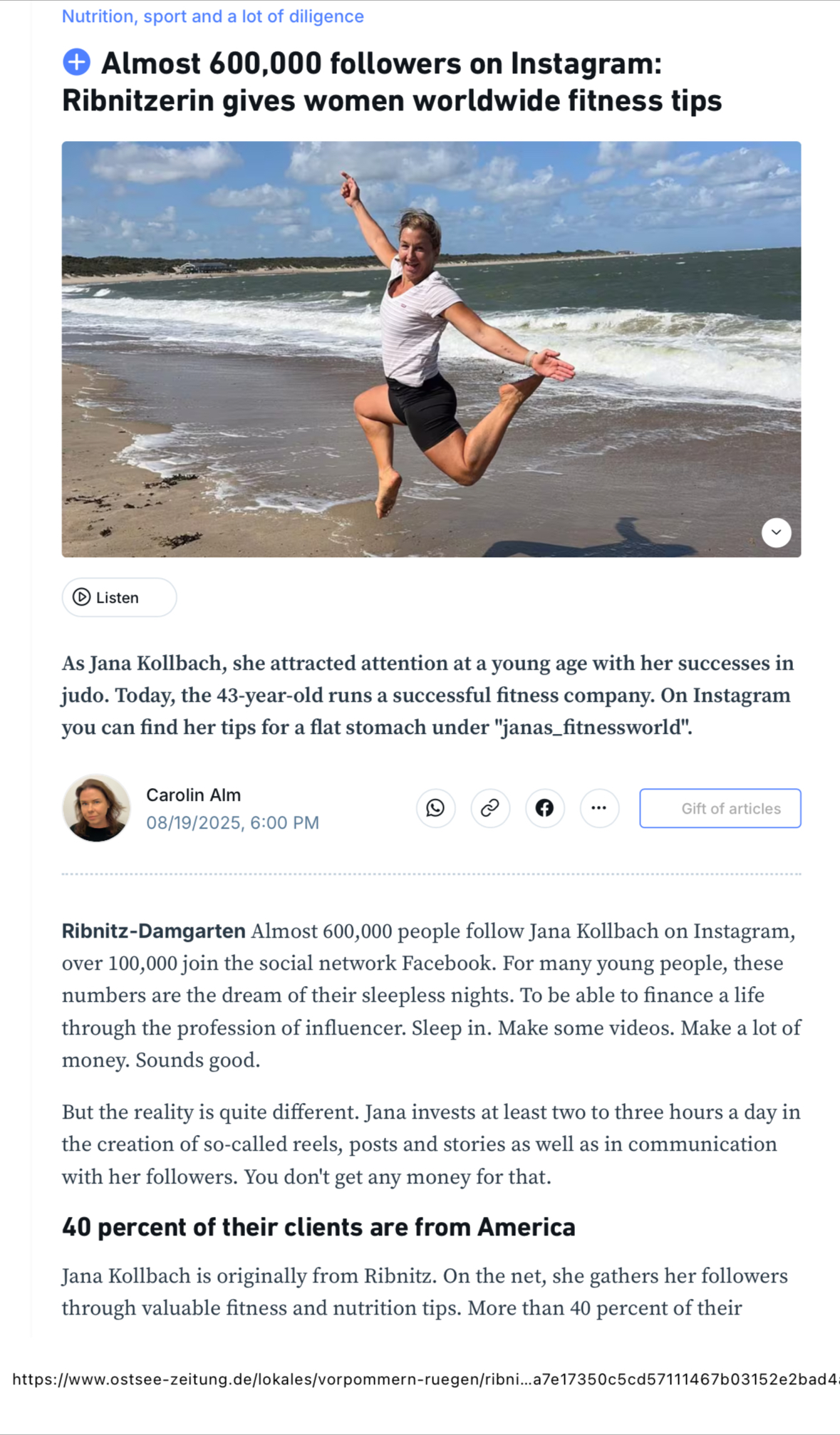Click the 40 percent clients subheading
Screen dimensions: 840x1435
pyautogui.click(x=318, y=1227)
